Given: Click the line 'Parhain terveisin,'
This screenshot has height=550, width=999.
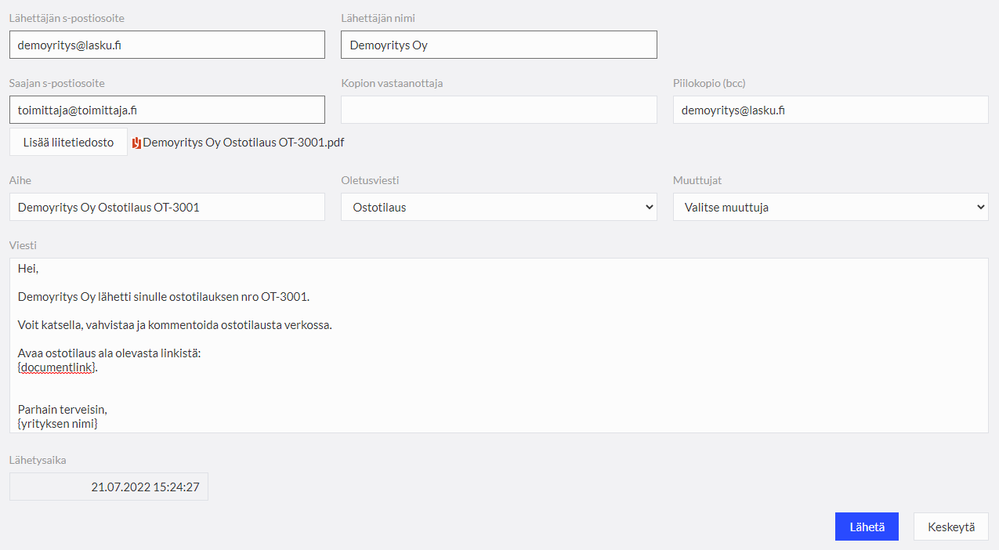Looking at the screenshot, I should click(x=62, y=409).
